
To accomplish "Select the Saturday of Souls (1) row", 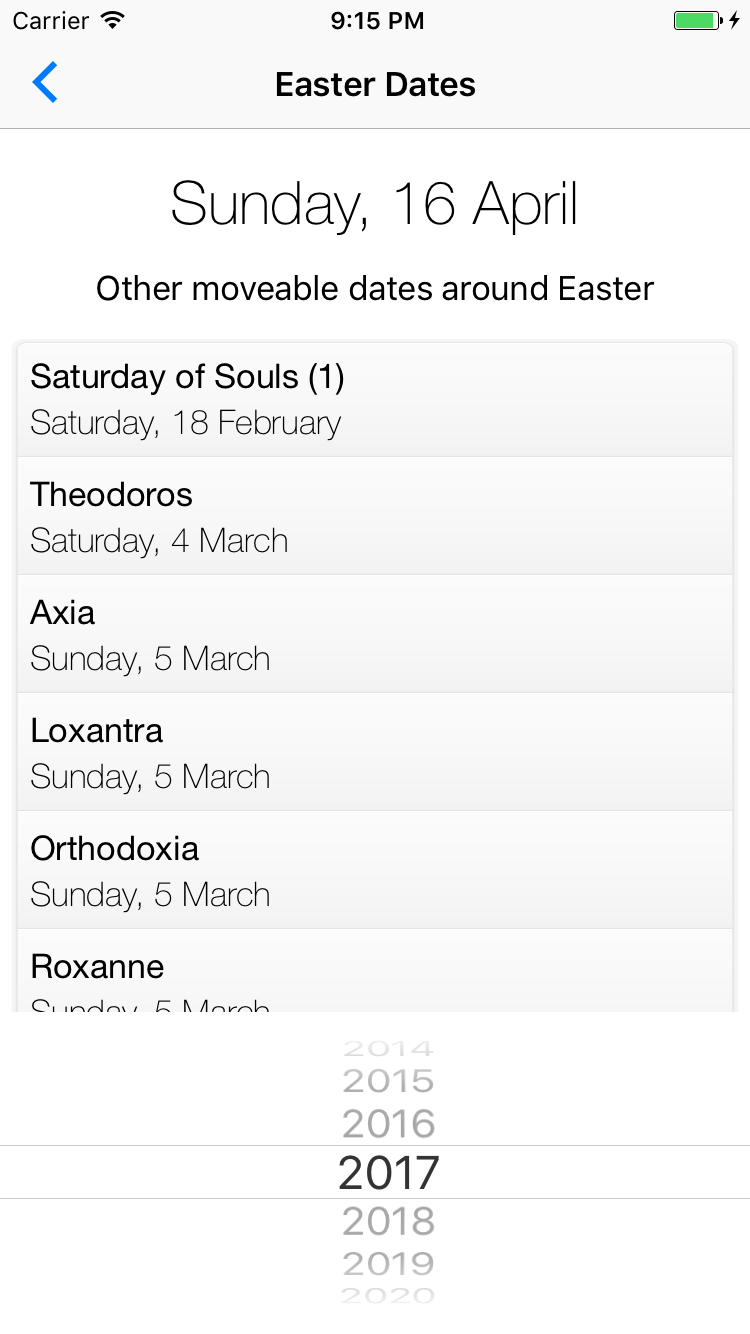I will click(x=375, y=399).
